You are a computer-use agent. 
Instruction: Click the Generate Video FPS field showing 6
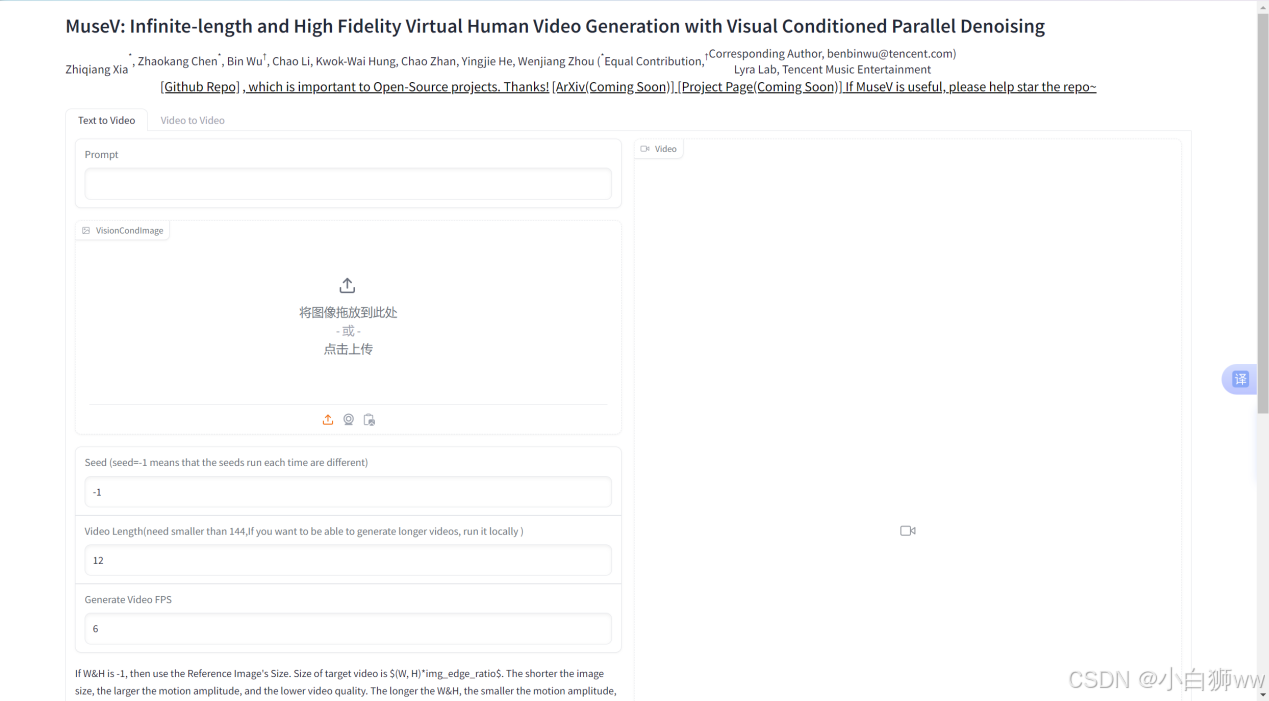point(348,629)
